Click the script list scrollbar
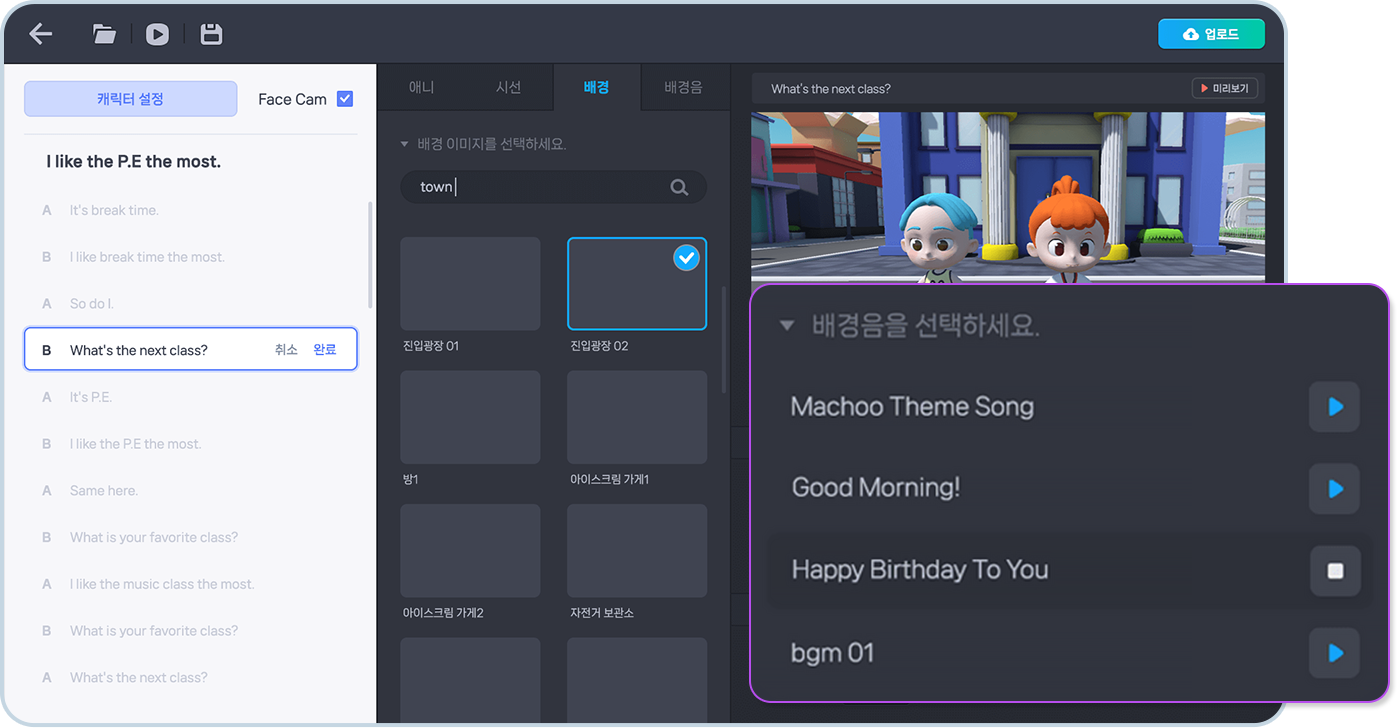 pyautogui.click(x=371, y=255)
